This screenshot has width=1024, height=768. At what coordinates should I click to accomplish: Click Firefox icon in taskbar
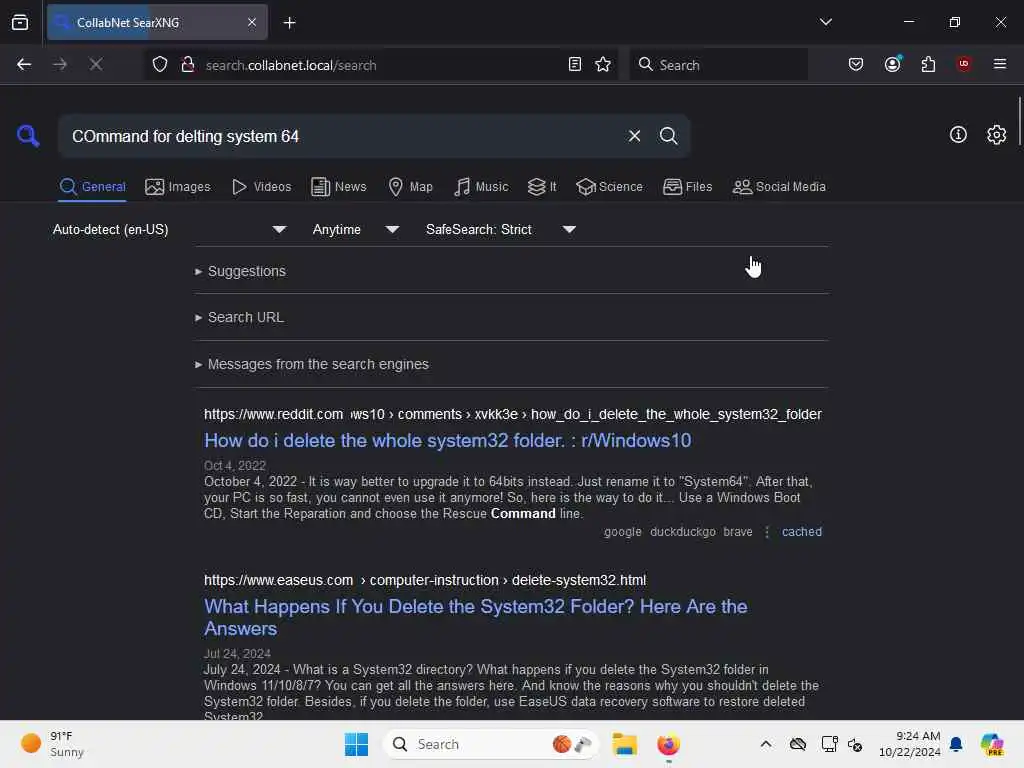pos(668,744)
